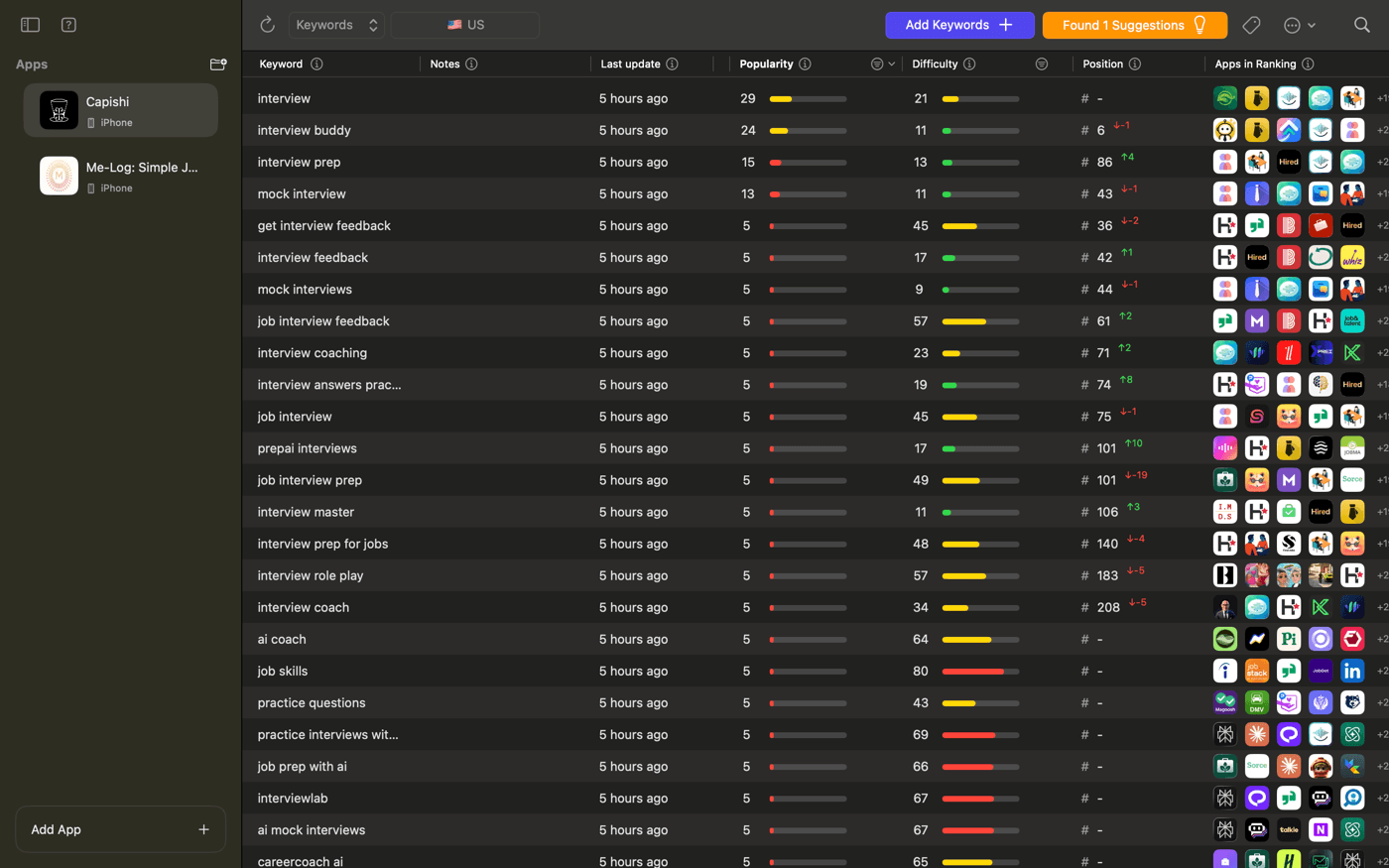Open the Difficulty column filter
This screenshot has width=1389, height=868.
(x=1042, y=63)
